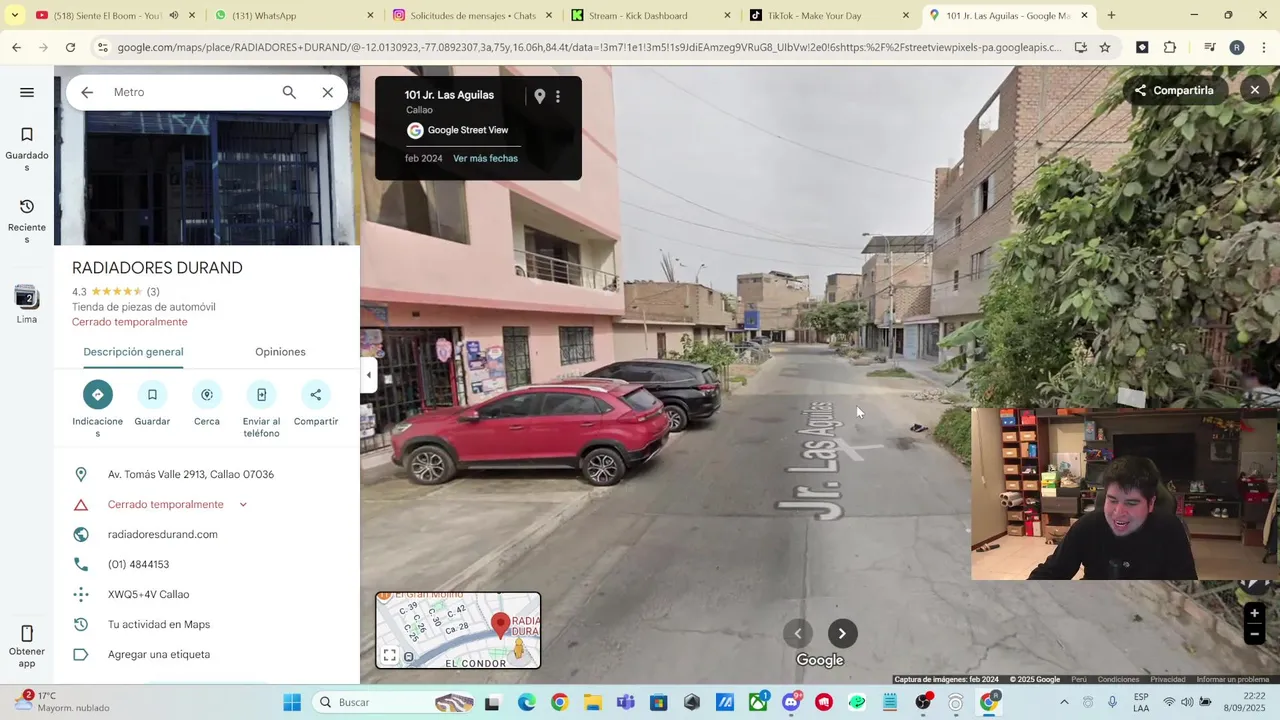Go back in Chrome browser
The image size is (1280, 720).
(16, 47)
